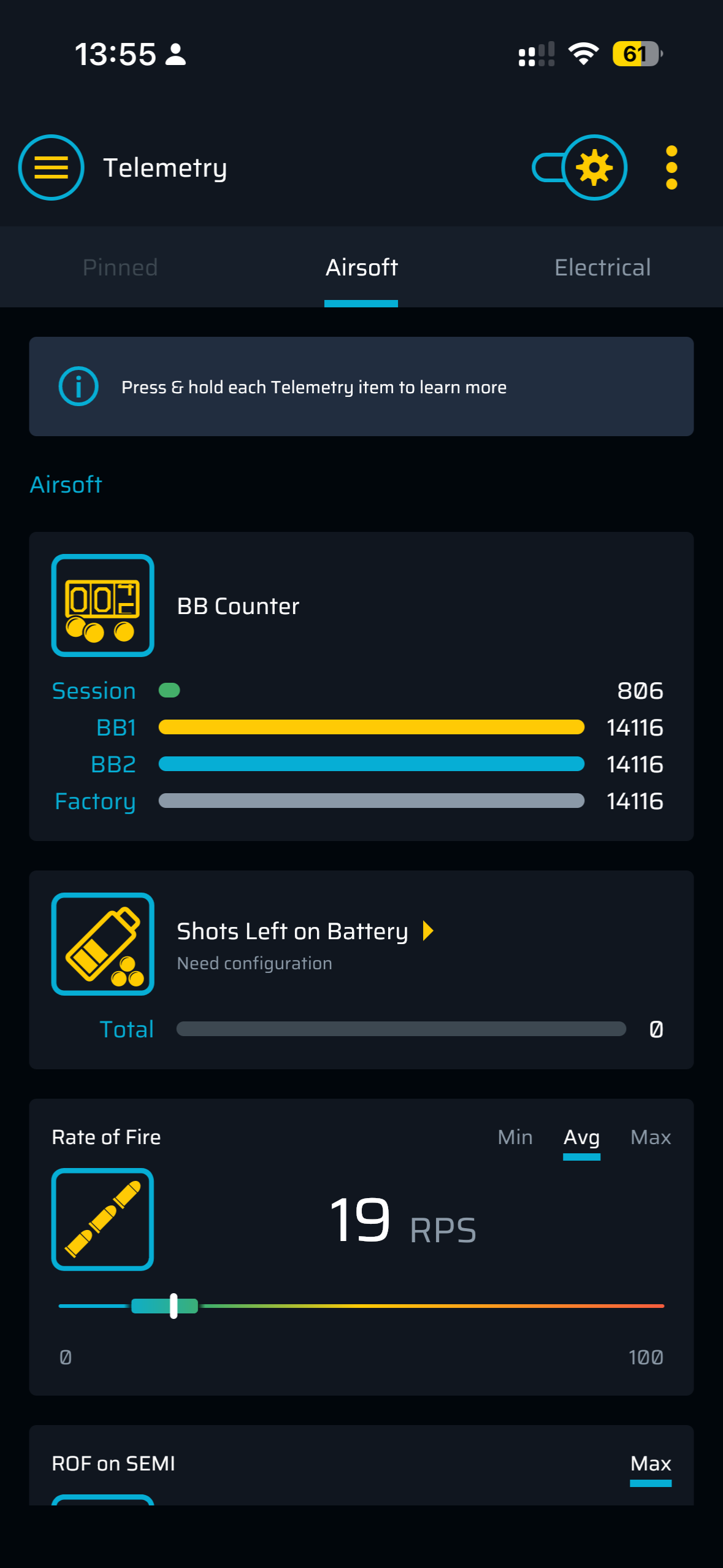Expand Shots Left on Battery arrow
This screenshot has height=1568, width=723.
tap(428, 931)
